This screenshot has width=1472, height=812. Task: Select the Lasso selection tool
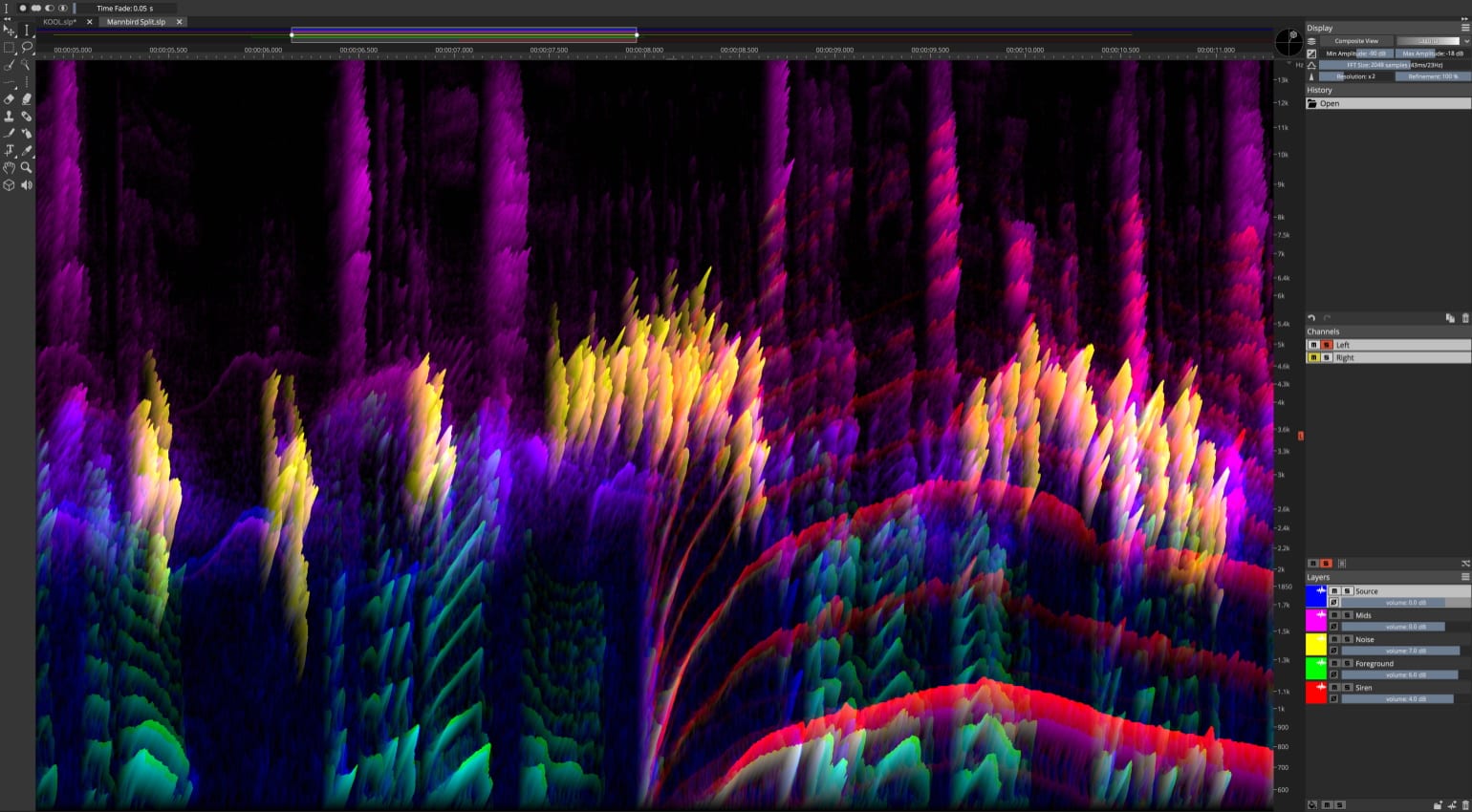(x=27, y=47)
